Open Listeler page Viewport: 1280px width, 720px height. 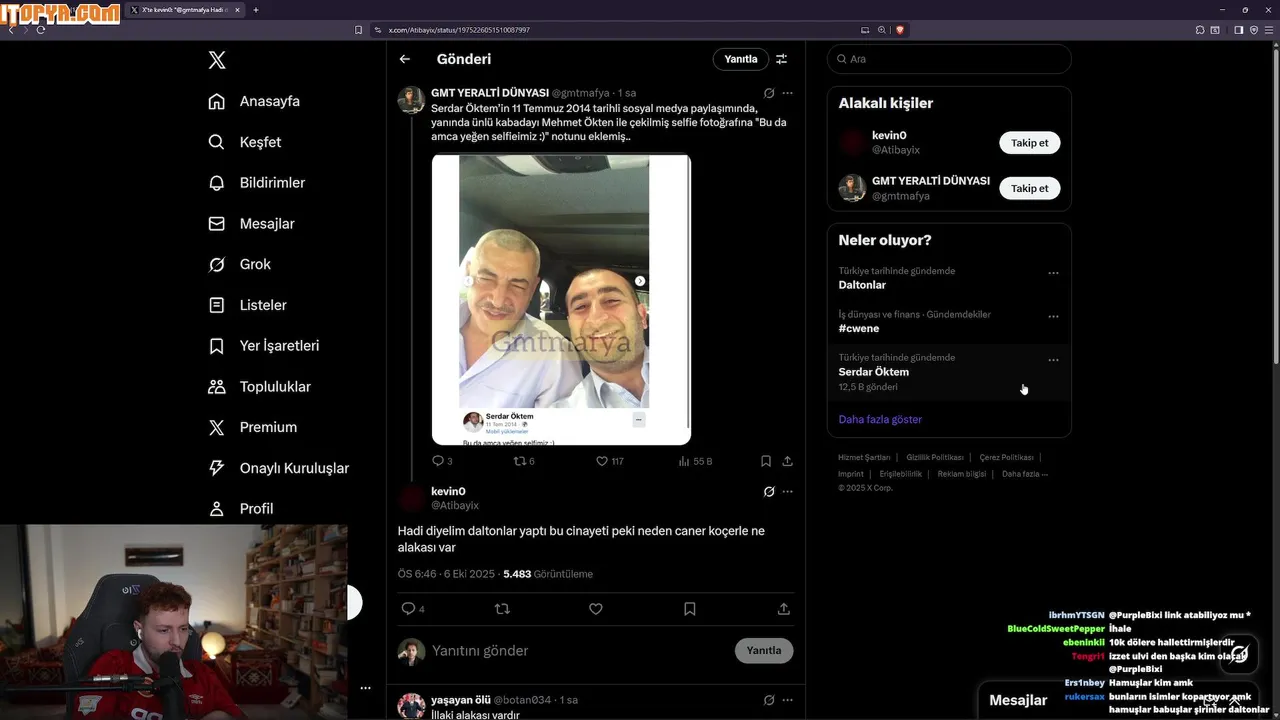[247, 305]
